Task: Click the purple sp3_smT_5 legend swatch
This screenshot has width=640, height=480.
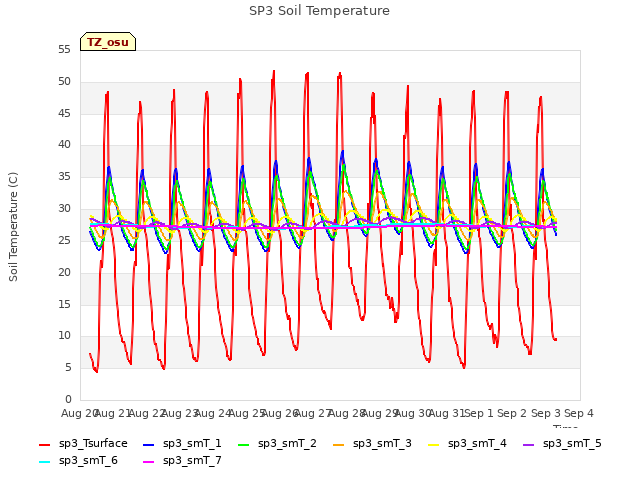Action: [x=529, y=444]
